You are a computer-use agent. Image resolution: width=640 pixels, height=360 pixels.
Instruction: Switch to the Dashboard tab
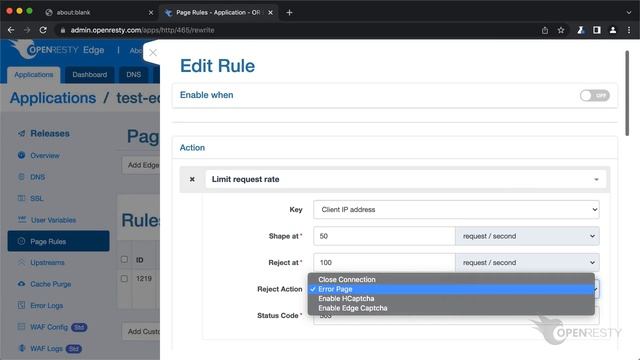[x=90, y=75]
